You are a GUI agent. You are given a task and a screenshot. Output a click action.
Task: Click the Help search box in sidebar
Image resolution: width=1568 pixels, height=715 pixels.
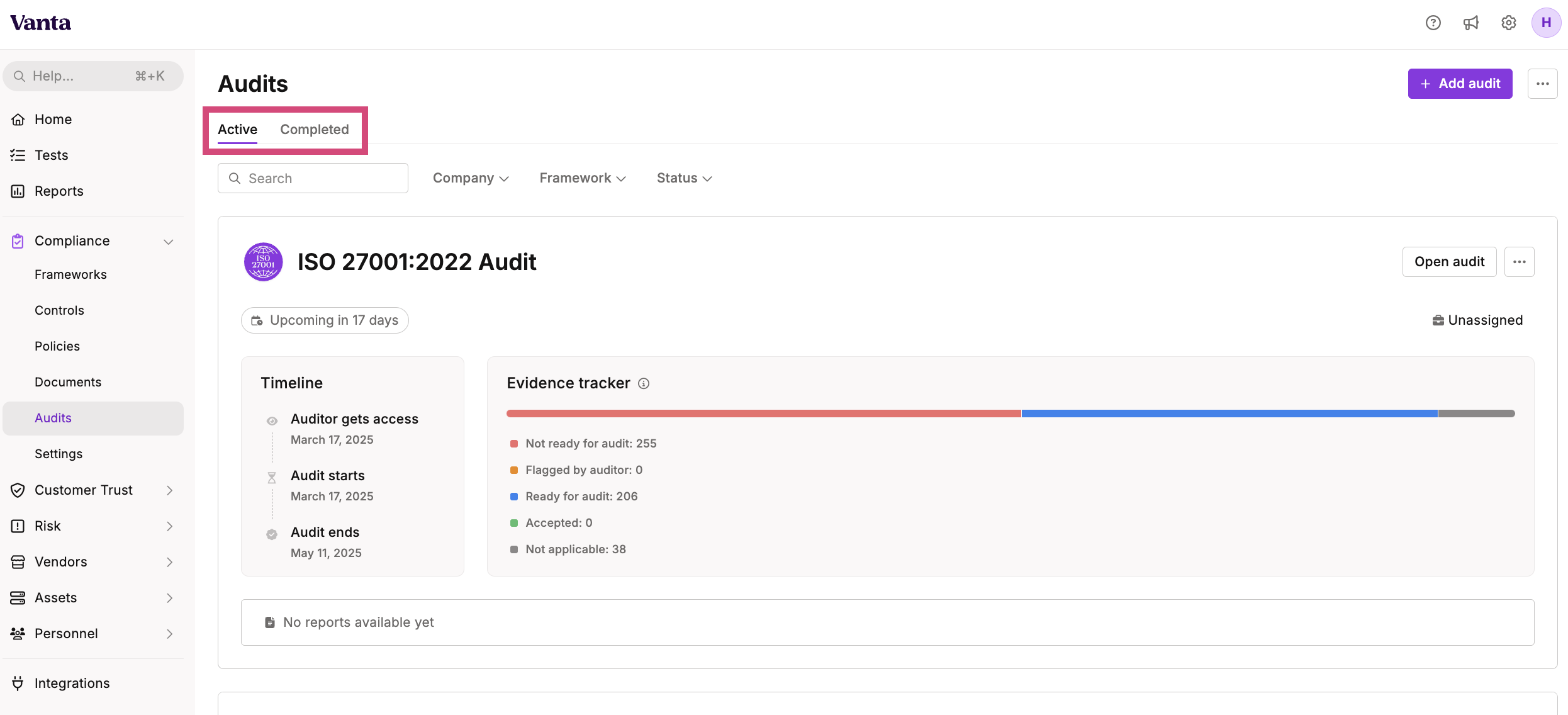(93, 76)
